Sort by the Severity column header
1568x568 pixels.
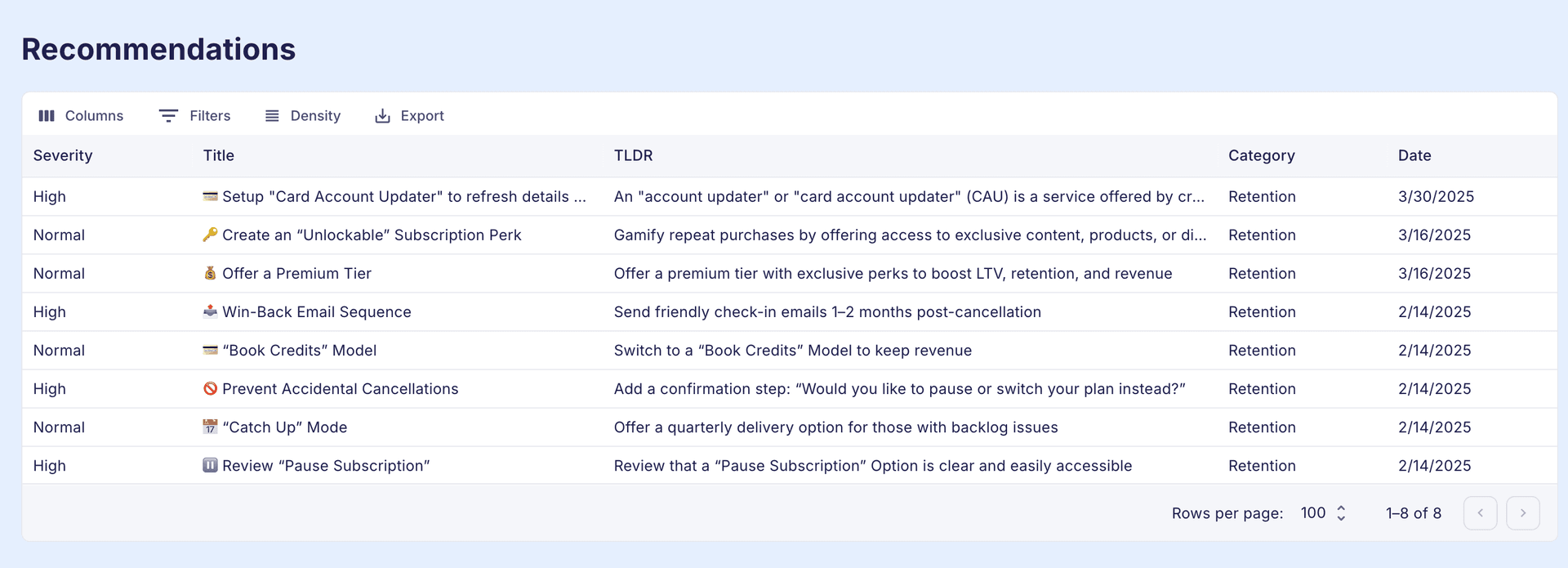(x=63, y=155)
